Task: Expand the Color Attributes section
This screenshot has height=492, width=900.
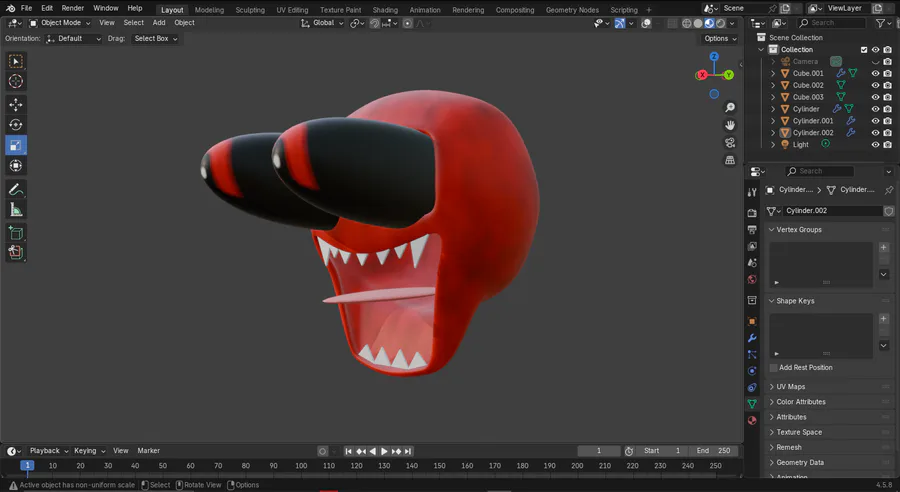Action: point(800,402)
